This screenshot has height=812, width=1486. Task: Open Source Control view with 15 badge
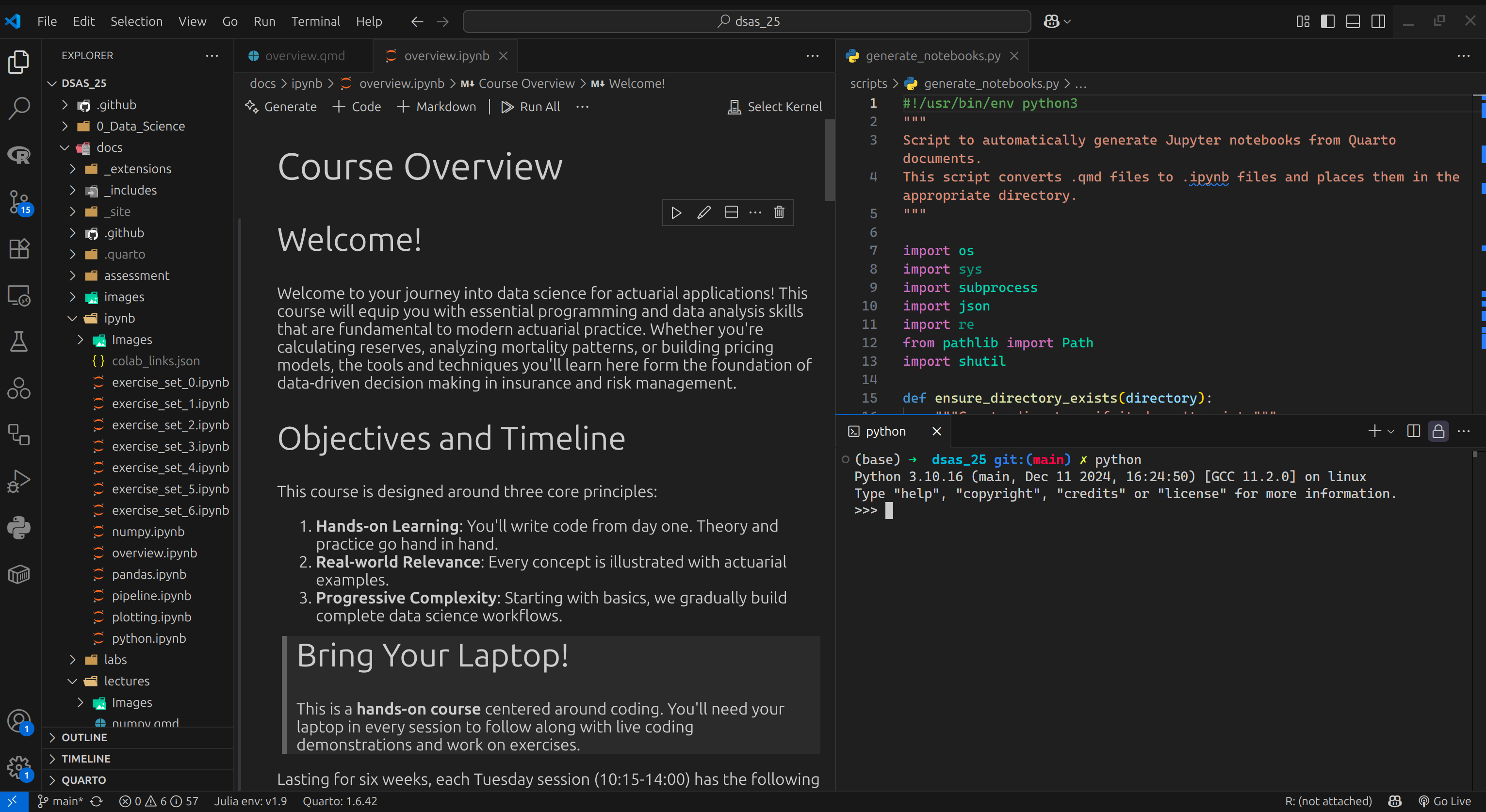point(19,202)
